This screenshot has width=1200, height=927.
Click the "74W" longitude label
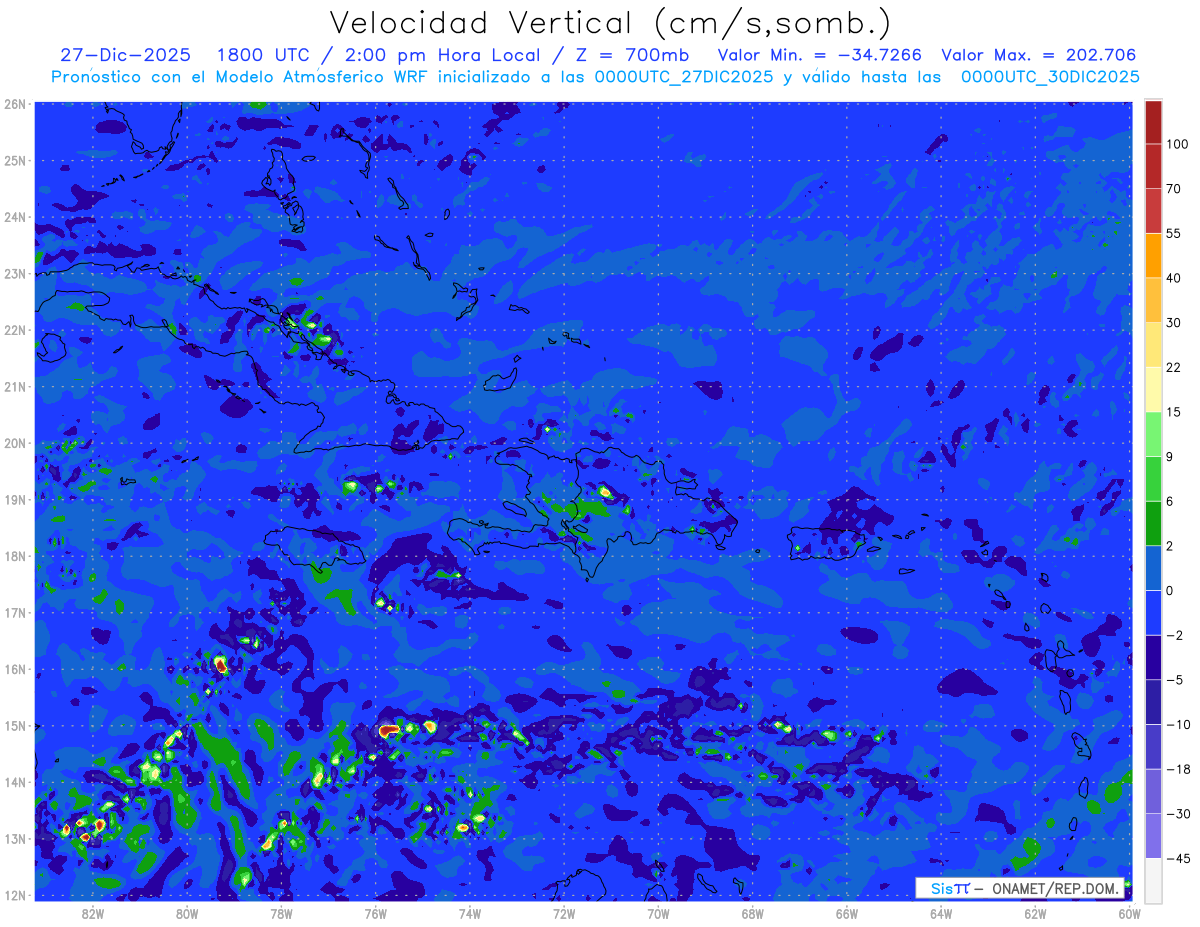469,913
